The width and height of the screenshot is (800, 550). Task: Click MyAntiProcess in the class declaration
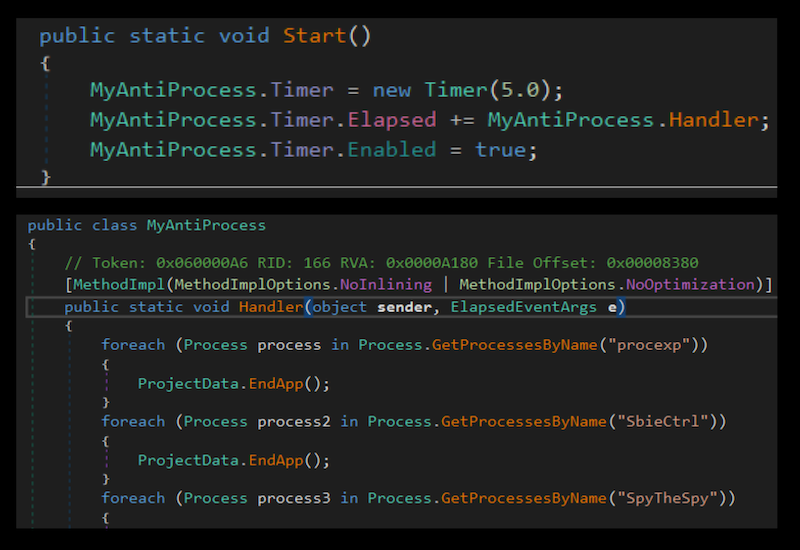point(206,225)
